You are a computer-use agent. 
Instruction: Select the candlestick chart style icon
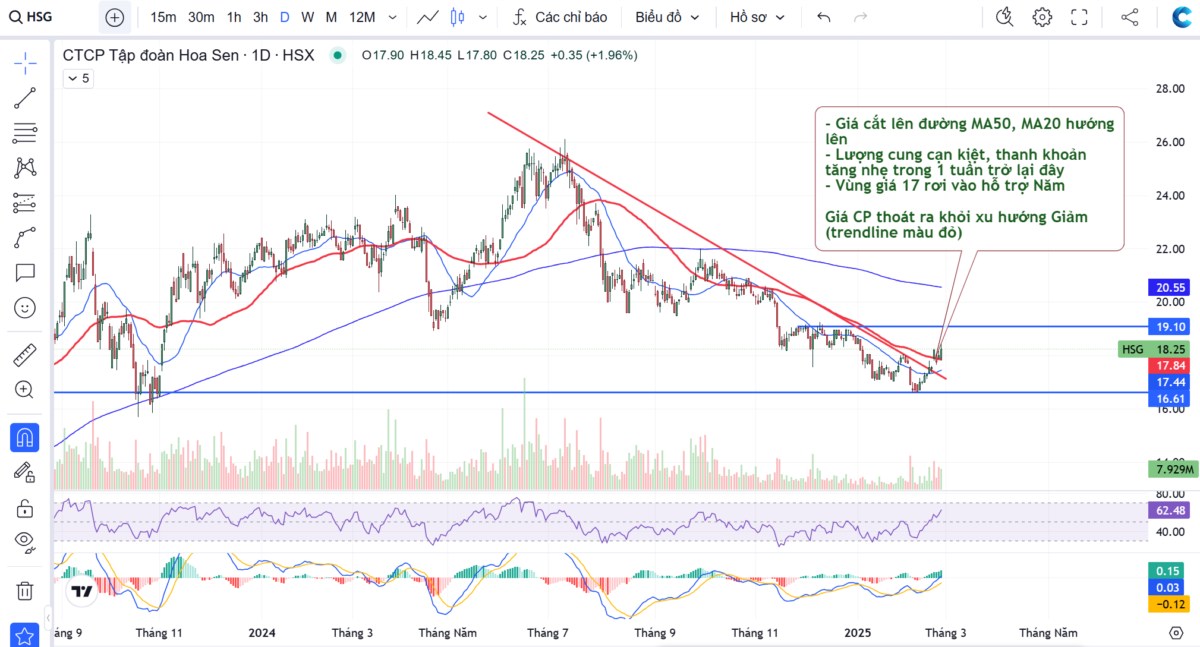(x=458, y=17)
